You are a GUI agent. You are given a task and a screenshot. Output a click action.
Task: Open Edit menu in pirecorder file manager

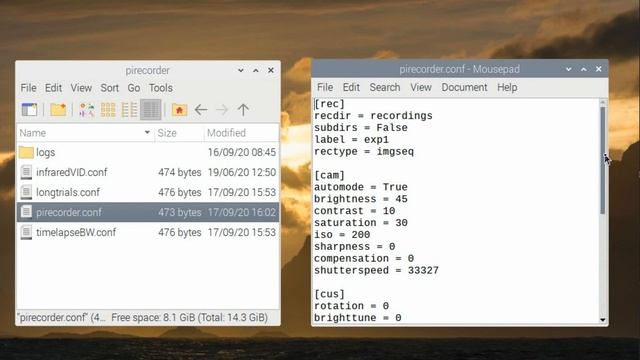click(x=53, y=88)
